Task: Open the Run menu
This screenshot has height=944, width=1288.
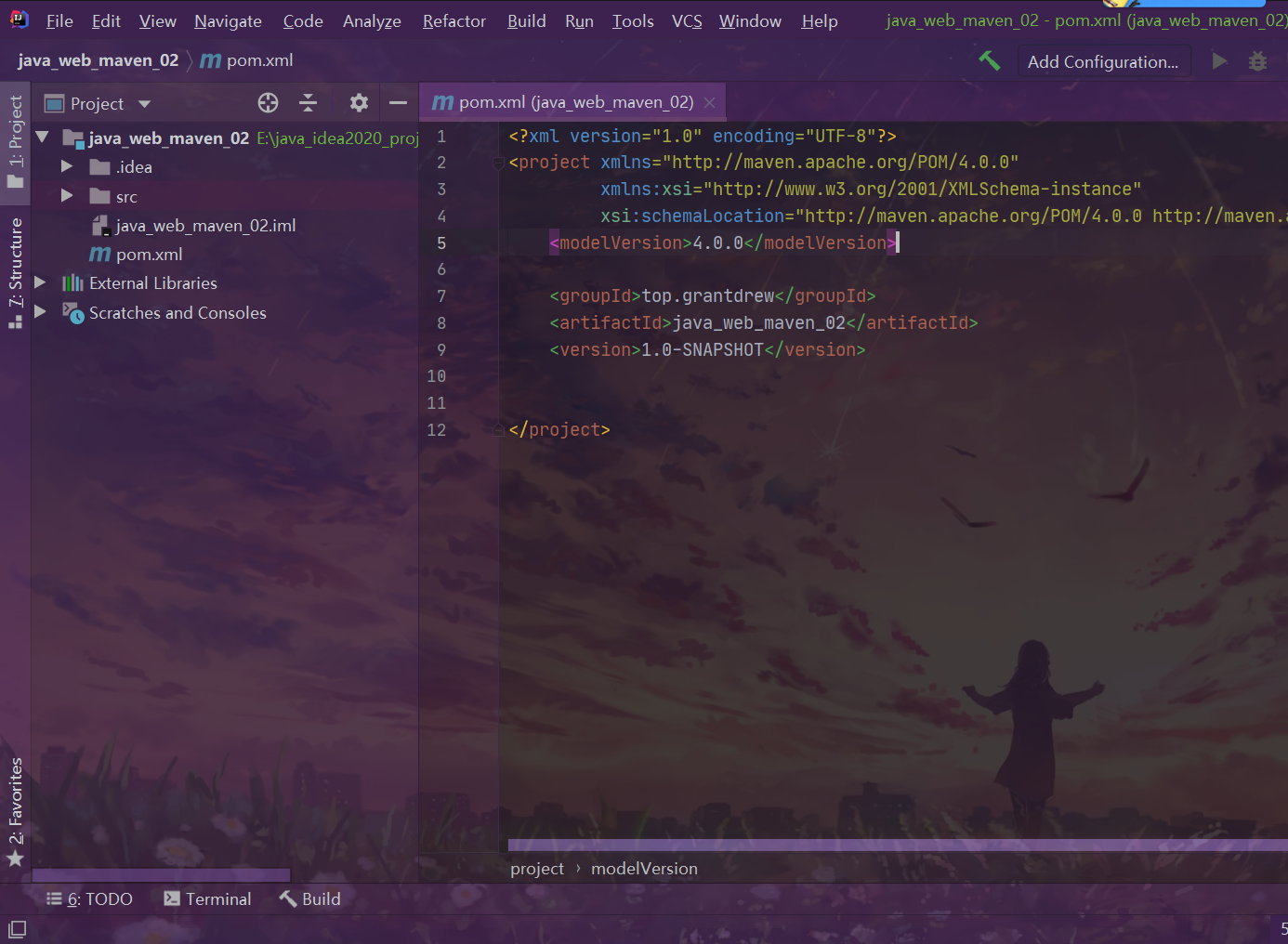Action: pyautogui.click(x=579, y=20)
